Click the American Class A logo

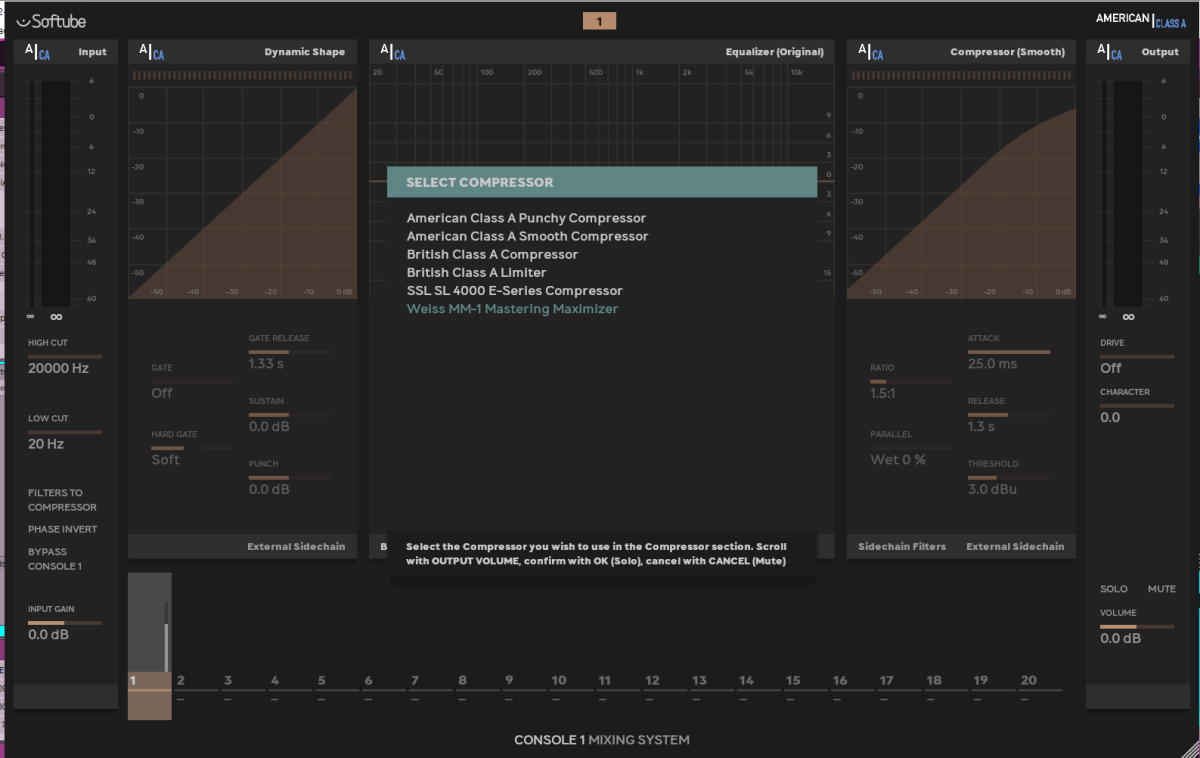pos(1141,20)
